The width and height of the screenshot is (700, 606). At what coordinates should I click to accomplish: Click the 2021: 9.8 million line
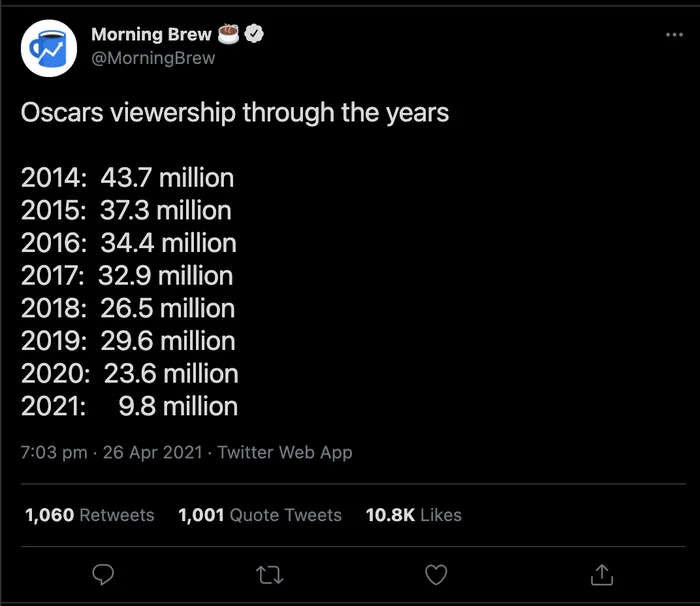[129, 406]
